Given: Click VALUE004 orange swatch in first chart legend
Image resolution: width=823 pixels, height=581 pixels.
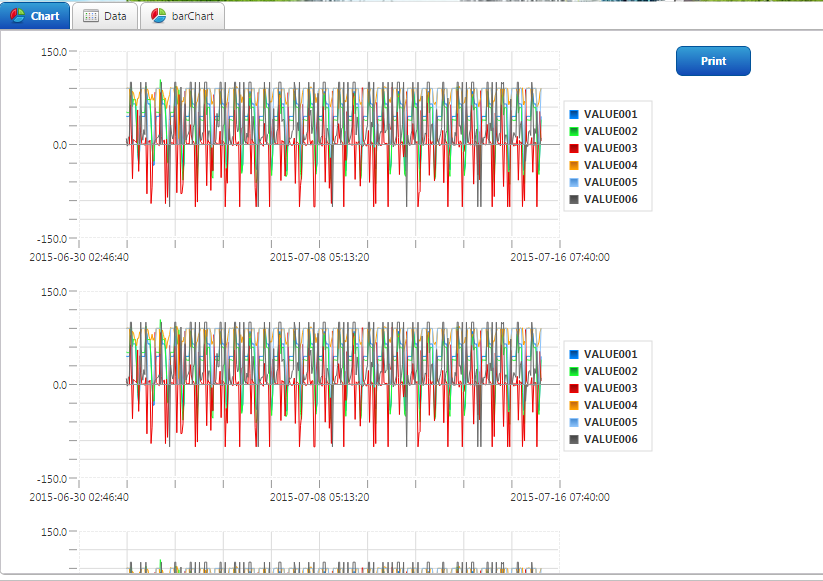Looking at the screenshot, I should [x=574, y=165].
